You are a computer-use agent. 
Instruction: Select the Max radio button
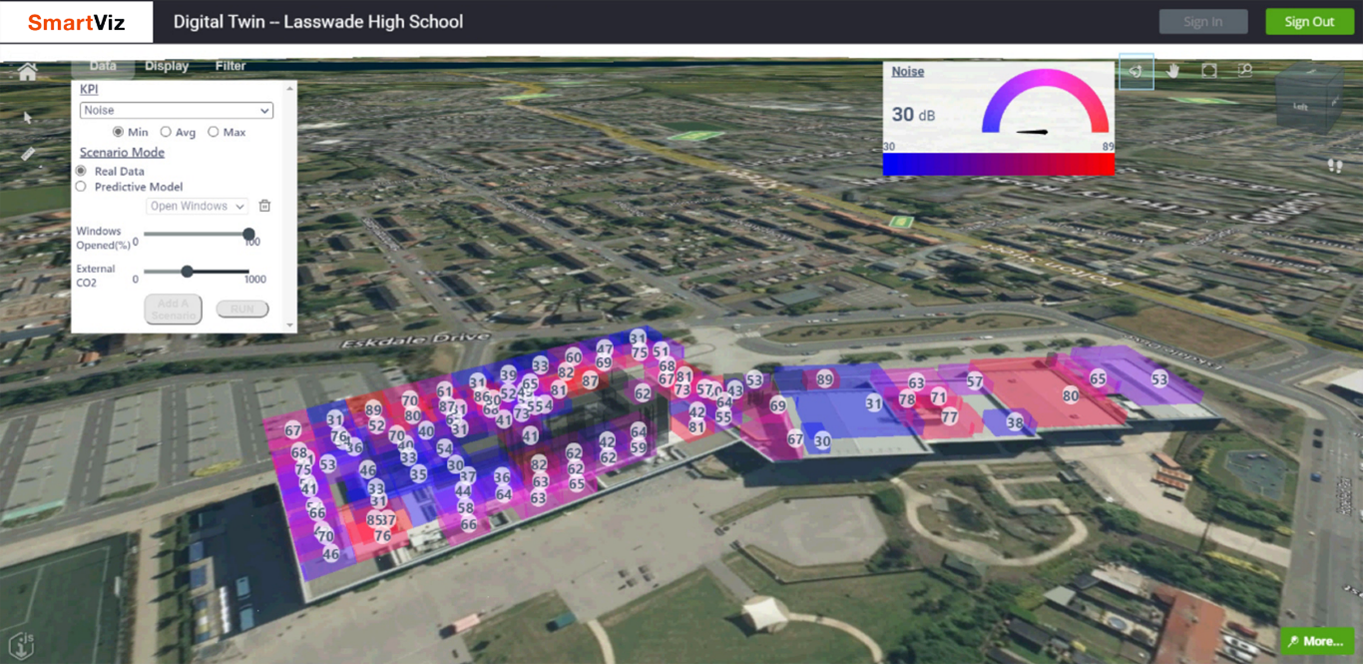(213, 131)
